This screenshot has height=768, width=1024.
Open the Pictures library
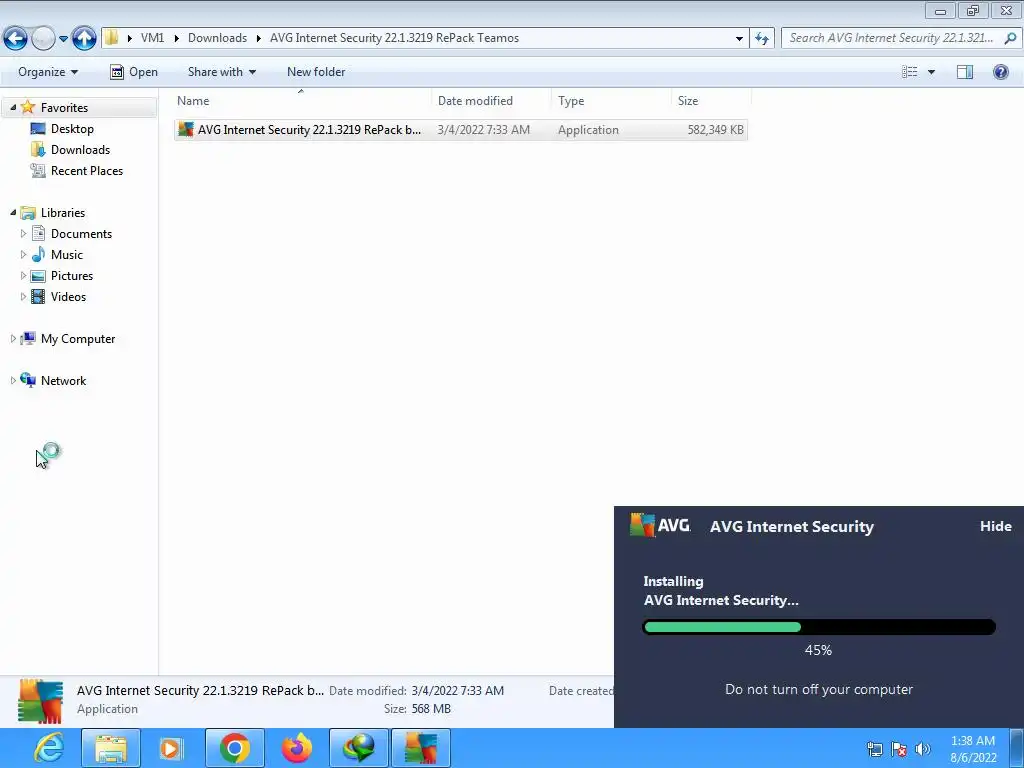tap(72, 275)
